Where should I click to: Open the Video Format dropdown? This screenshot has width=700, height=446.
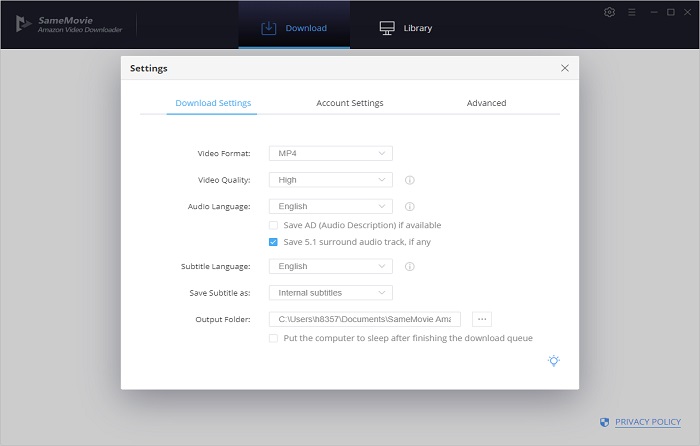(x=330, y=153)
